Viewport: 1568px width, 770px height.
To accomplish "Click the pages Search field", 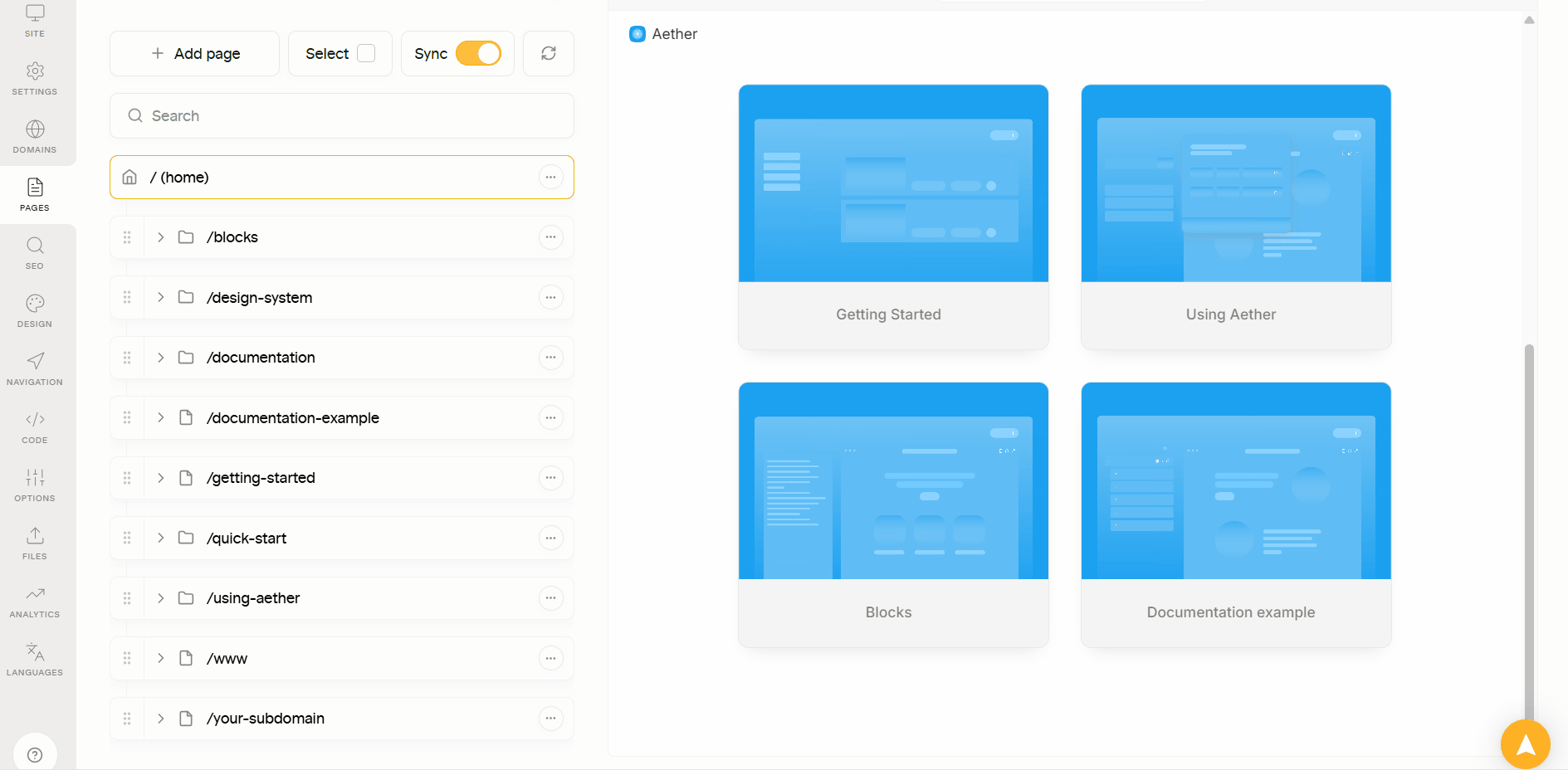I will 342,115.
